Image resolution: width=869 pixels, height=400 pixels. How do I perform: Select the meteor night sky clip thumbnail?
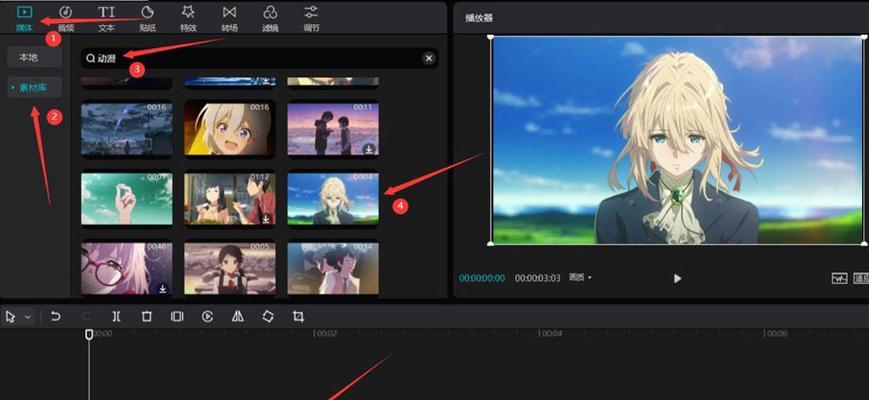pyautogui.click(x=127, y=129)
